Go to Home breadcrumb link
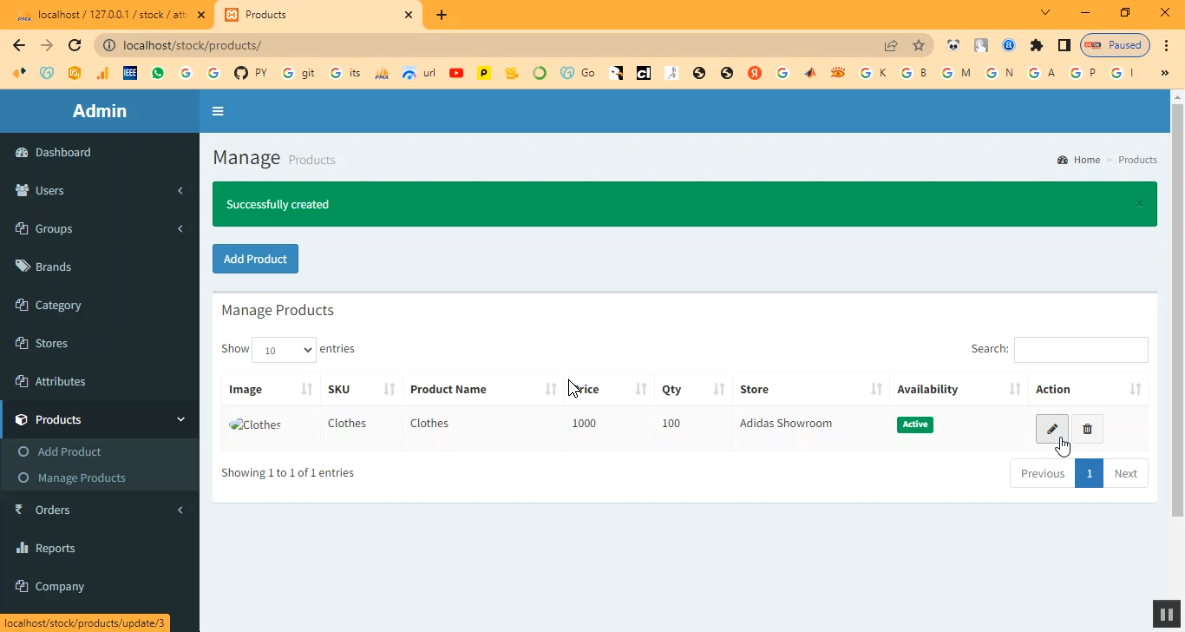 (x=1086, y=160)
